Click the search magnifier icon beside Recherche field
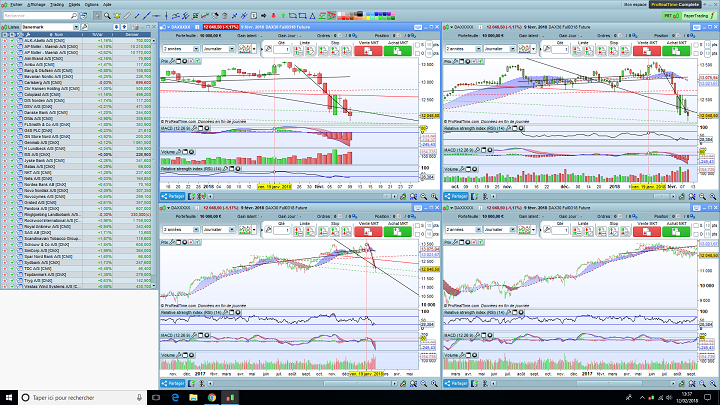 (x=73, y=16)
